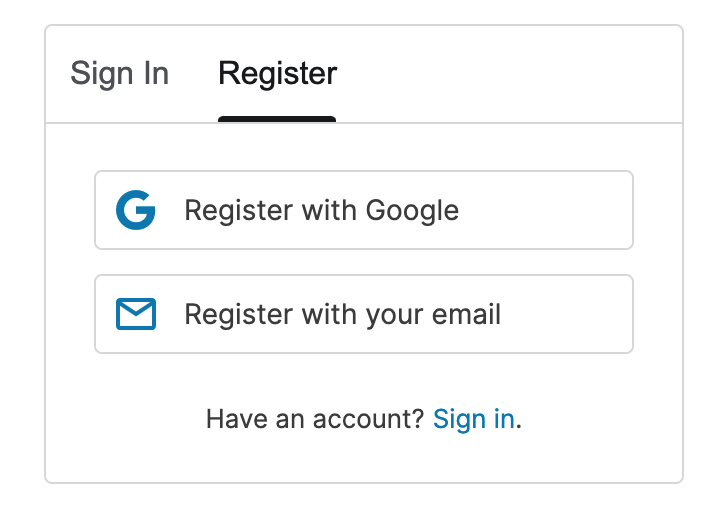724x518 pixels.
Task: Choose Google as the registration method
Action: point(364,210)
